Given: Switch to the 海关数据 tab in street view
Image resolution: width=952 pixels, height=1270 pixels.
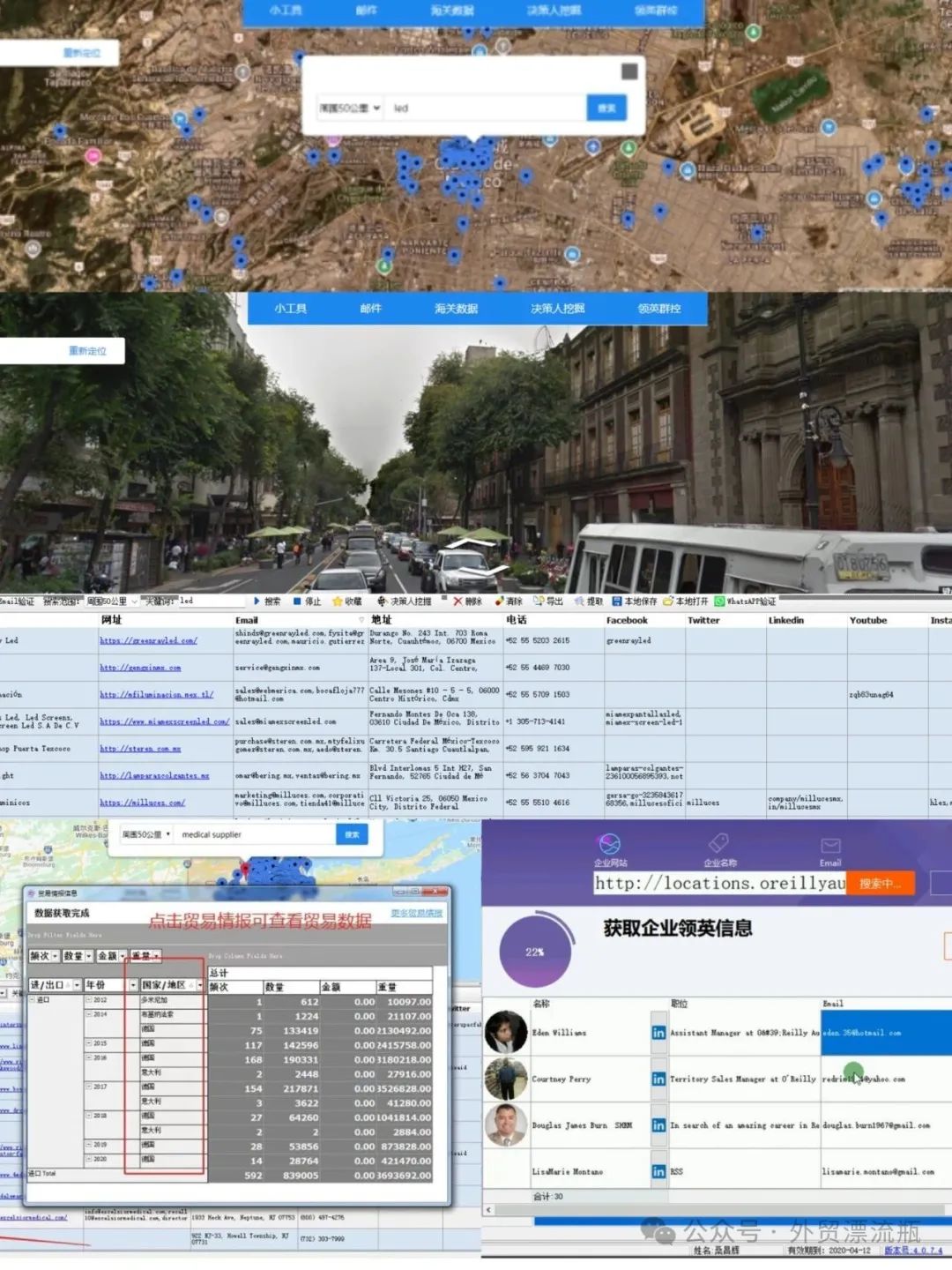Looking at the screenshot, I should click(456, 309).
